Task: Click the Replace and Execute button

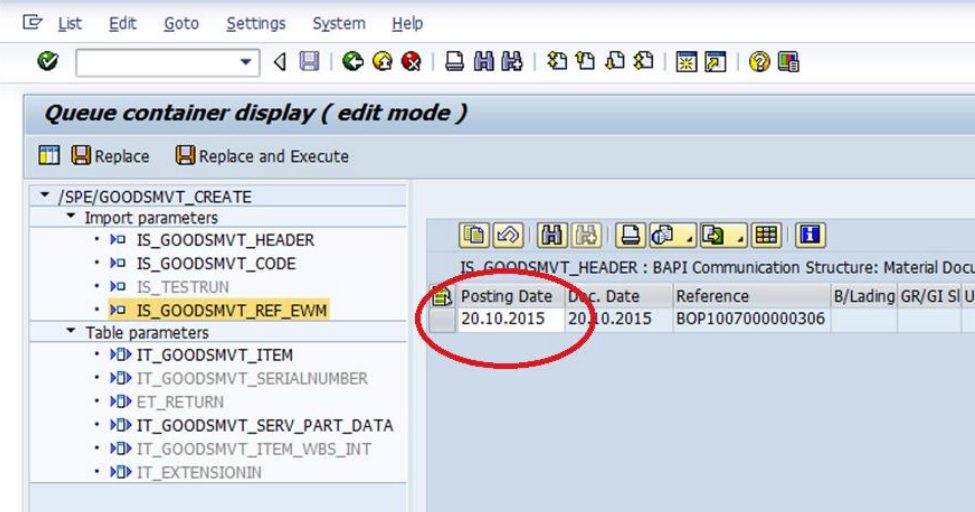Action: point(262,156)
